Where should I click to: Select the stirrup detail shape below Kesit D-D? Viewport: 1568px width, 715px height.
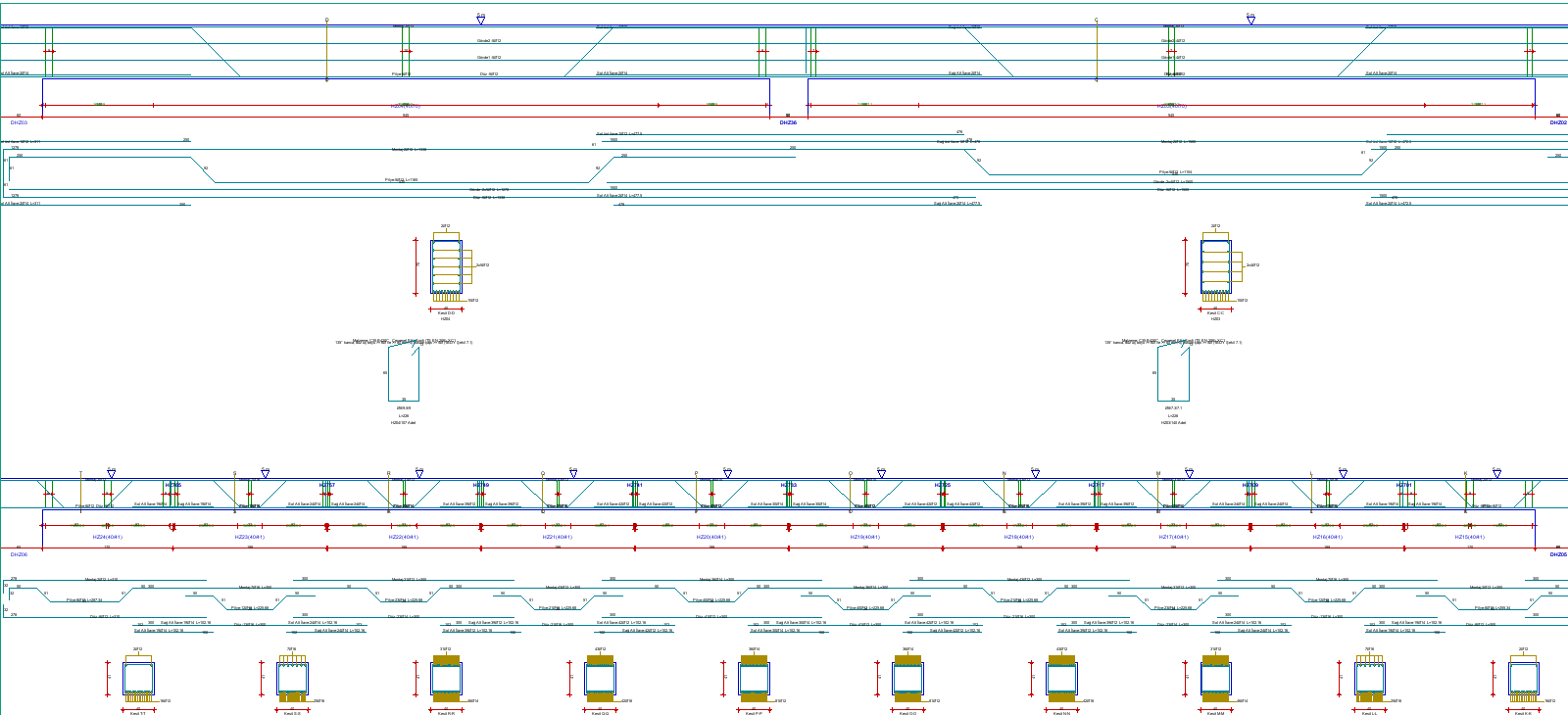tap(404, 373)
